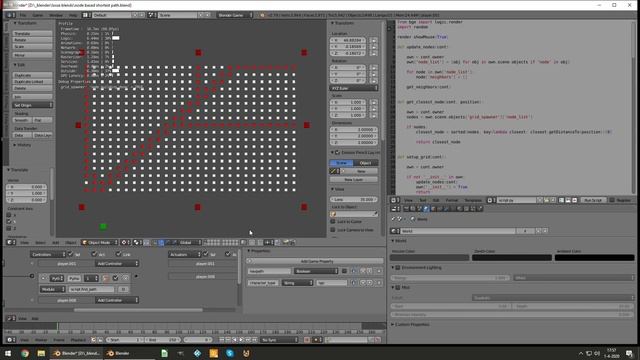The width and height of the screenshot is (640, 360).
Task: Open the Game menu
Action: click(38, 15)
